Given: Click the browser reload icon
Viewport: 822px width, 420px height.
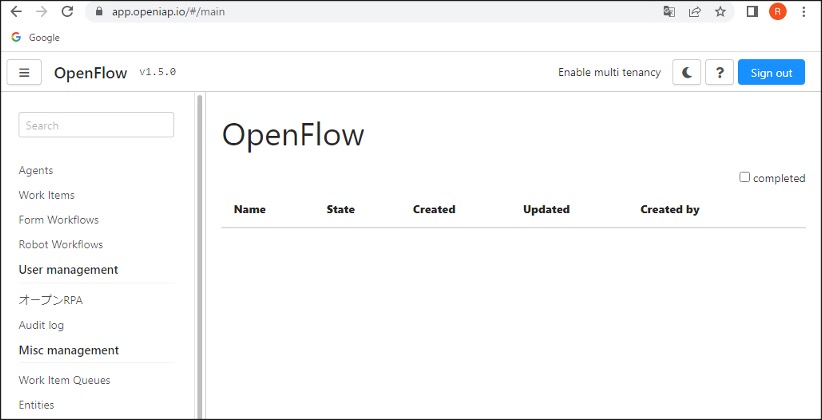Looking at the screenshot, I should tap(67, 12).
